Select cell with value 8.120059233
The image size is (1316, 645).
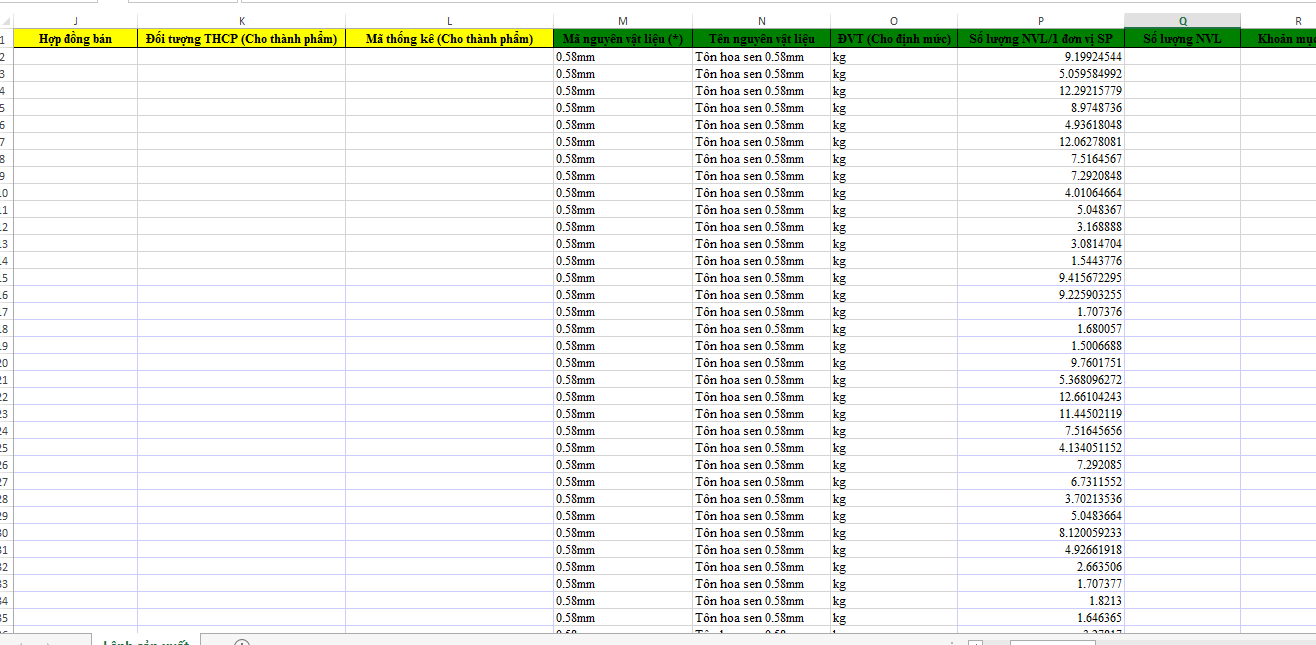click(x=1041, y=533)
